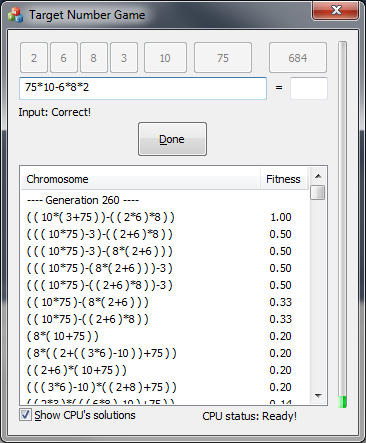Click the list scroll up arrow
This screenshot has width=366, height=443.
point(318,176)
